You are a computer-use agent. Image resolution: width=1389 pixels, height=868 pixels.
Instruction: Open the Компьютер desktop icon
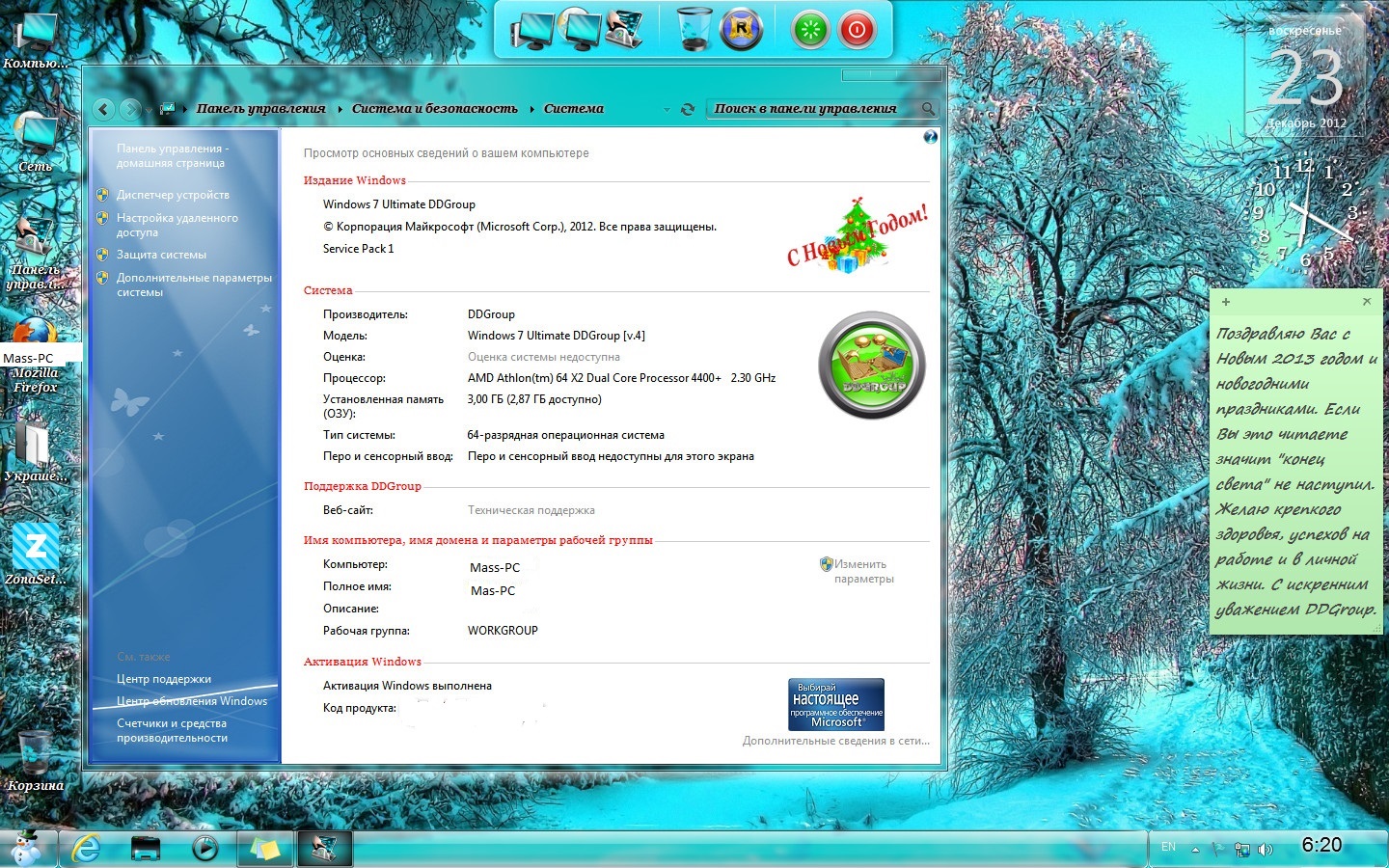(x=36, y=39)
